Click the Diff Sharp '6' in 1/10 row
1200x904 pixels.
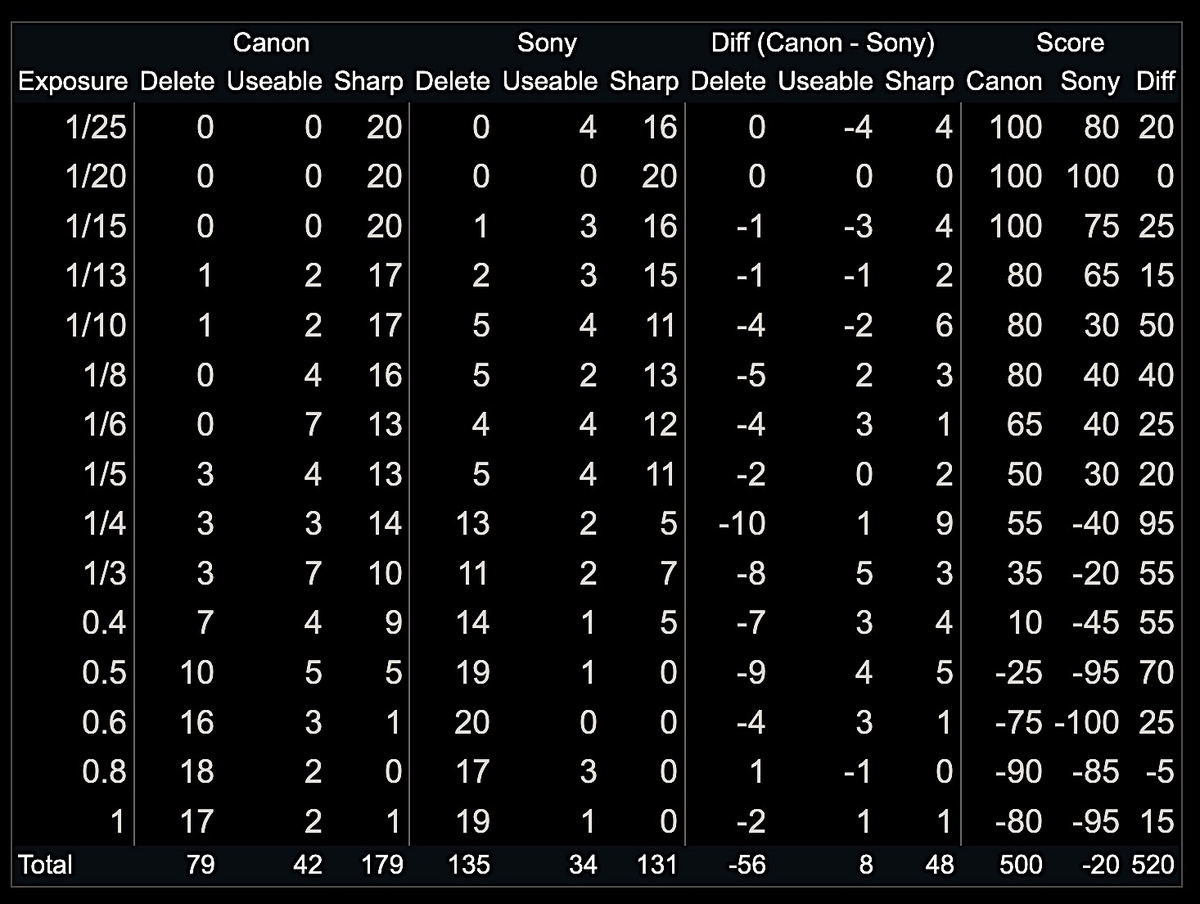click(x=945, y=325)
